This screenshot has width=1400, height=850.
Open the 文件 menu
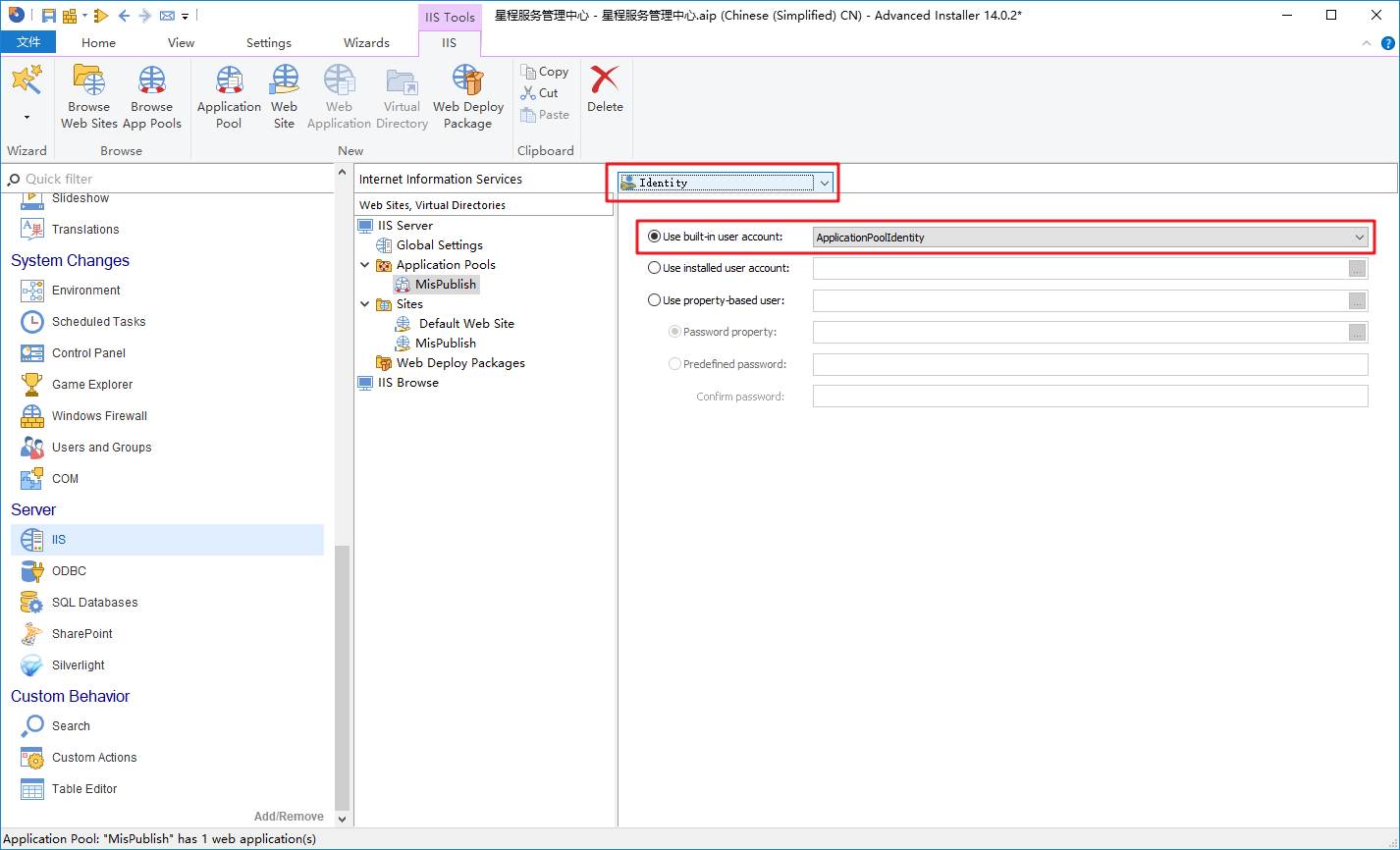pyautogui.click(x=28, y=42)
